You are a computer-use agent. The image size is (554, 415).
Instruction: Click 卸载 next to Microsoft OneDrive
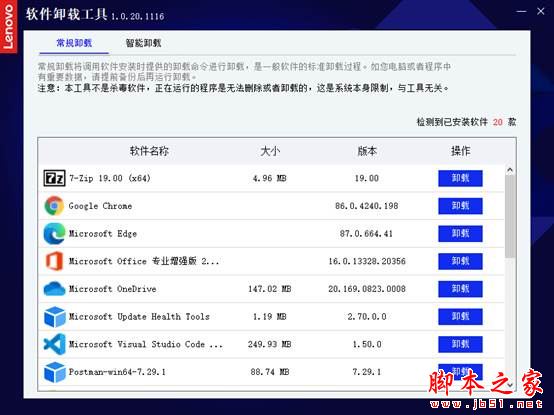tap(460, 289)
